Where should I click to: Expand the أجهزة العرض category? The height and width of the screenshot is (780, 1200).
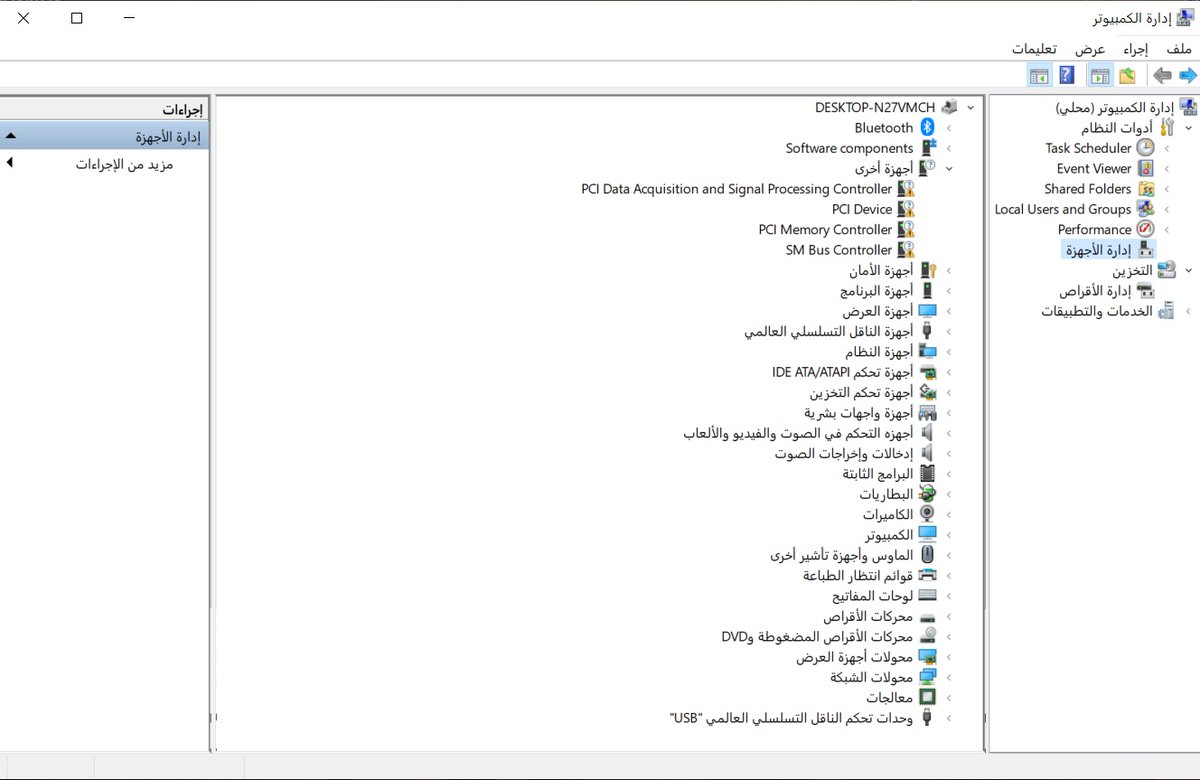[948, 311]
